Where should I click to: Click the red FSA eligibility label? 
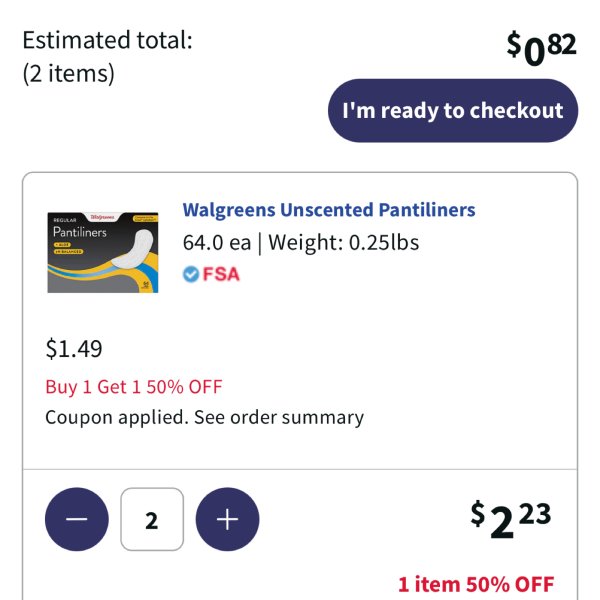pyautogui.click(x=221, y=274)
